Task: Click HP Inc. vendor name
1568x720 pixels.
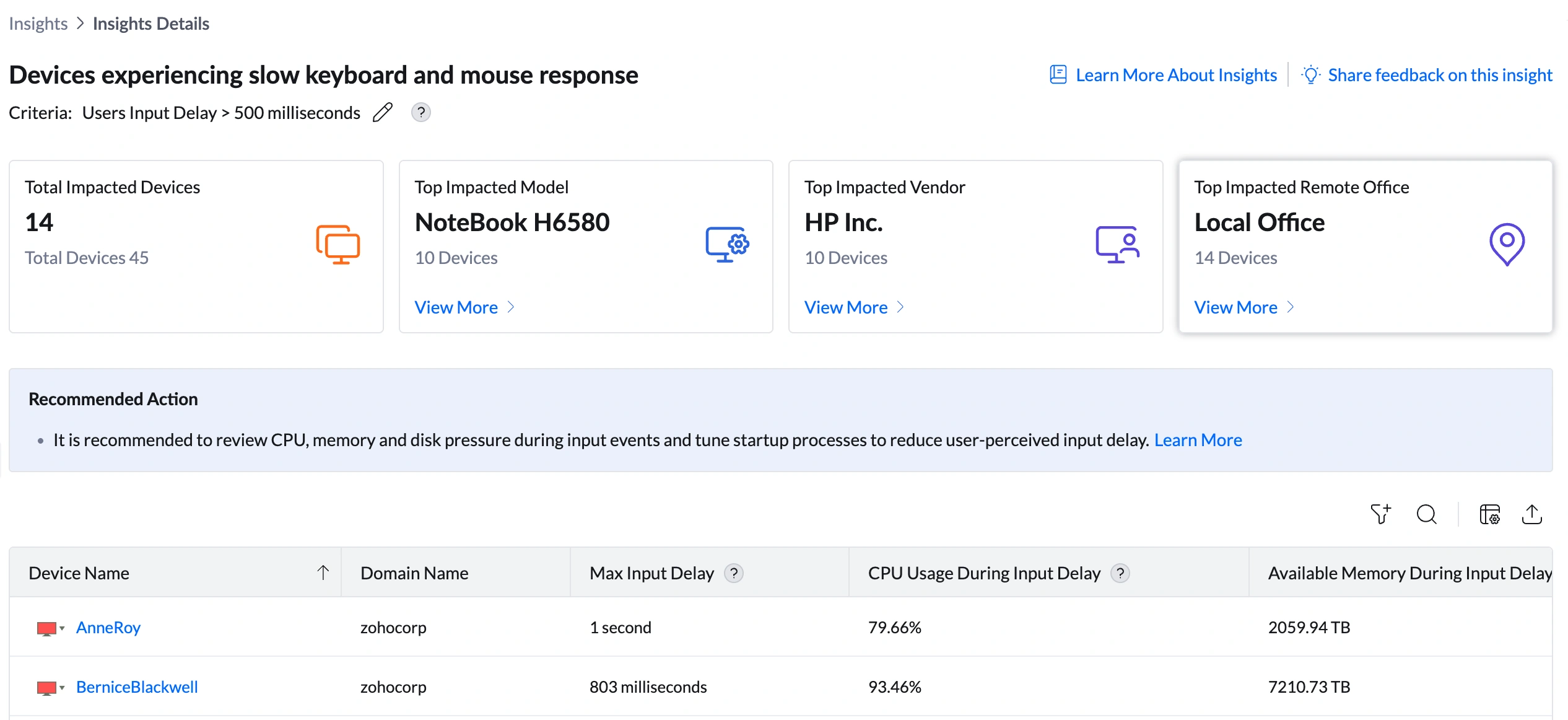Action: pos(843,222)
